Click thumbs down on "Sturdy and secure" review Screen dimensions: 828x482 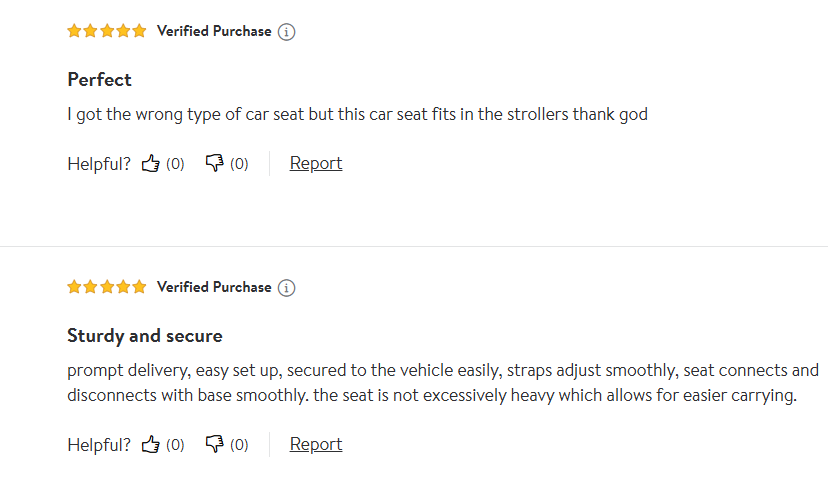click(x=214, y=445)
